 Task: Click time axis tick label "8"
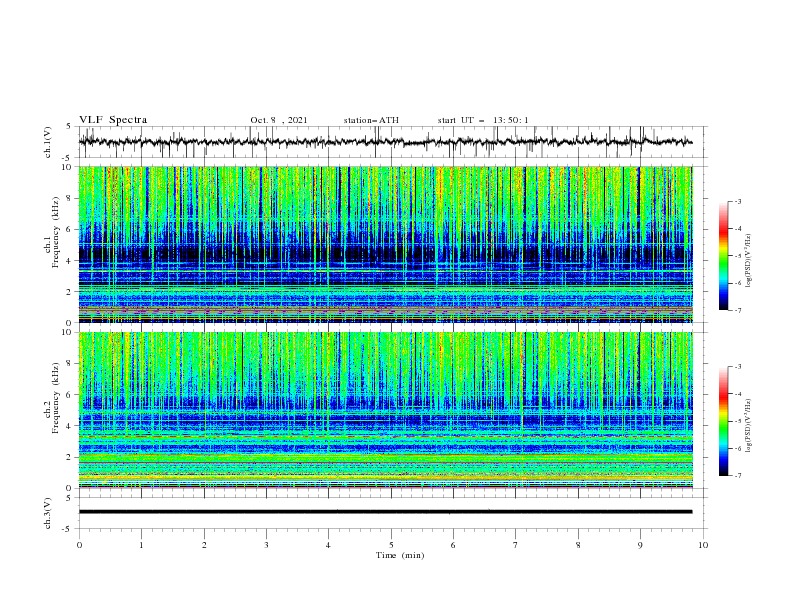(578, 545)
